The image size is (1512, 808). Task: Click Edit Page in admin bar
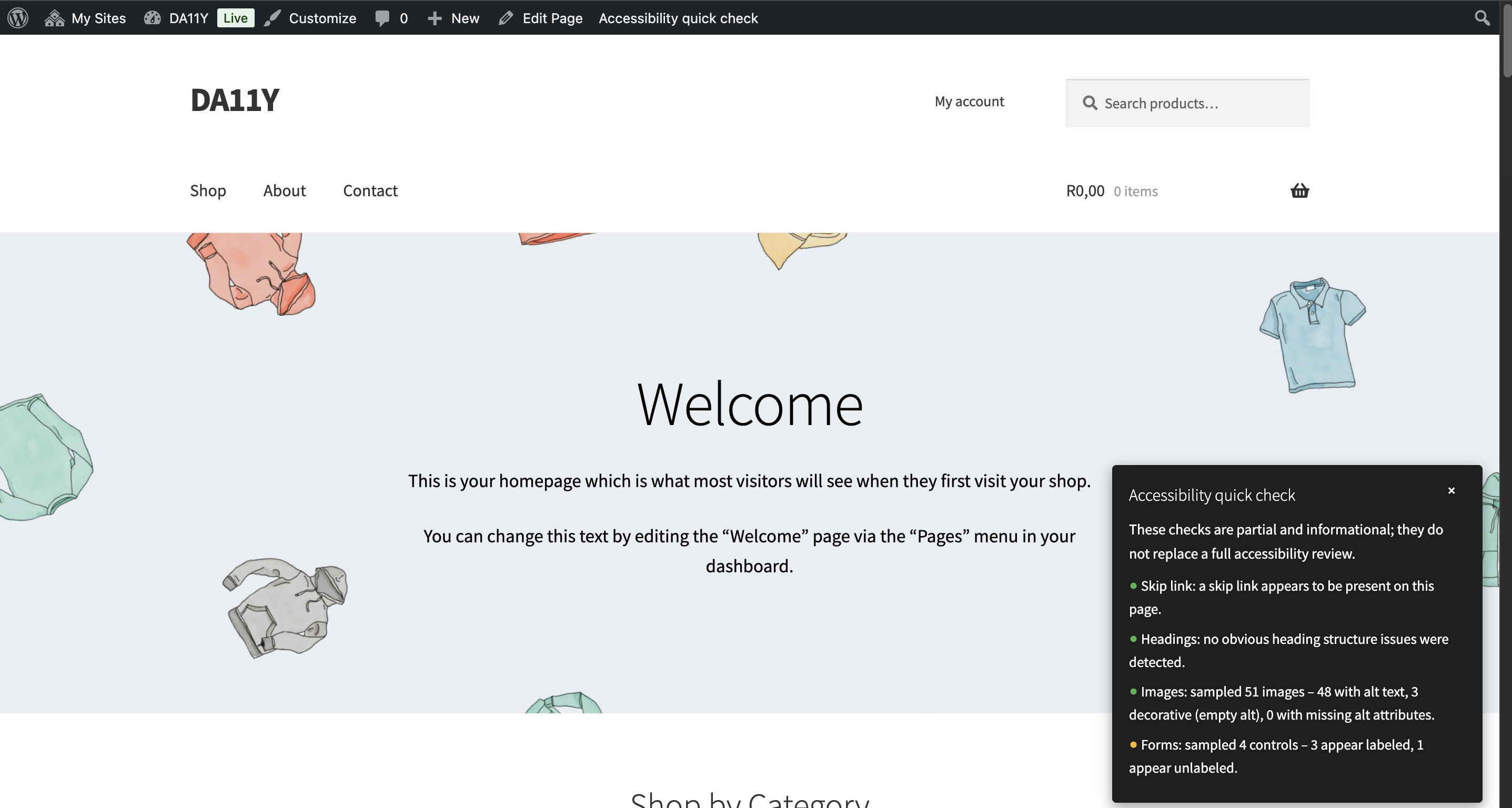pyautogui.click(x=541, y=17)
